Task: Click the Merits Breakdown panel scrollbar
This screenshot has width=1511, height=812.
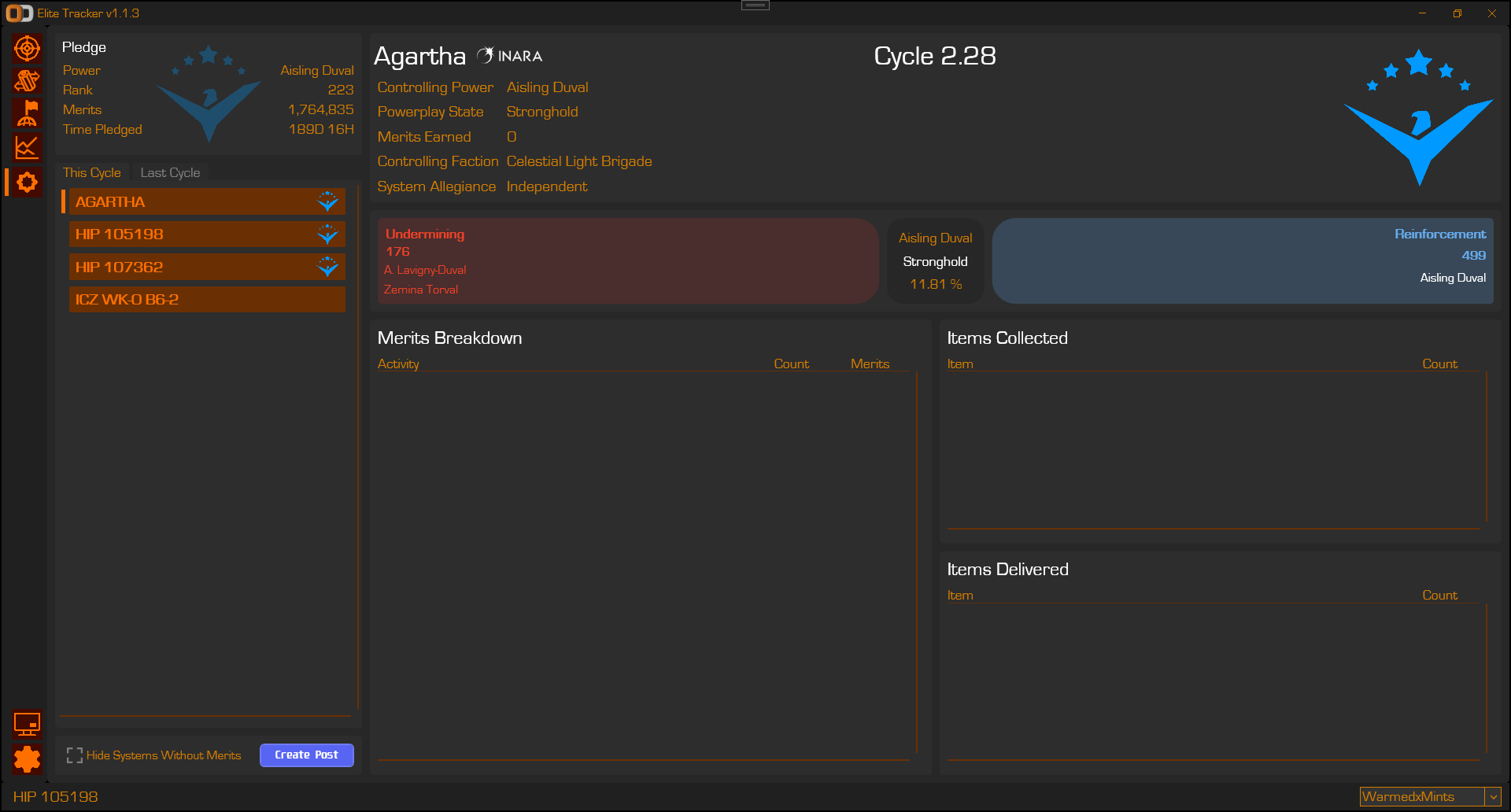Action: click(917, 563)
